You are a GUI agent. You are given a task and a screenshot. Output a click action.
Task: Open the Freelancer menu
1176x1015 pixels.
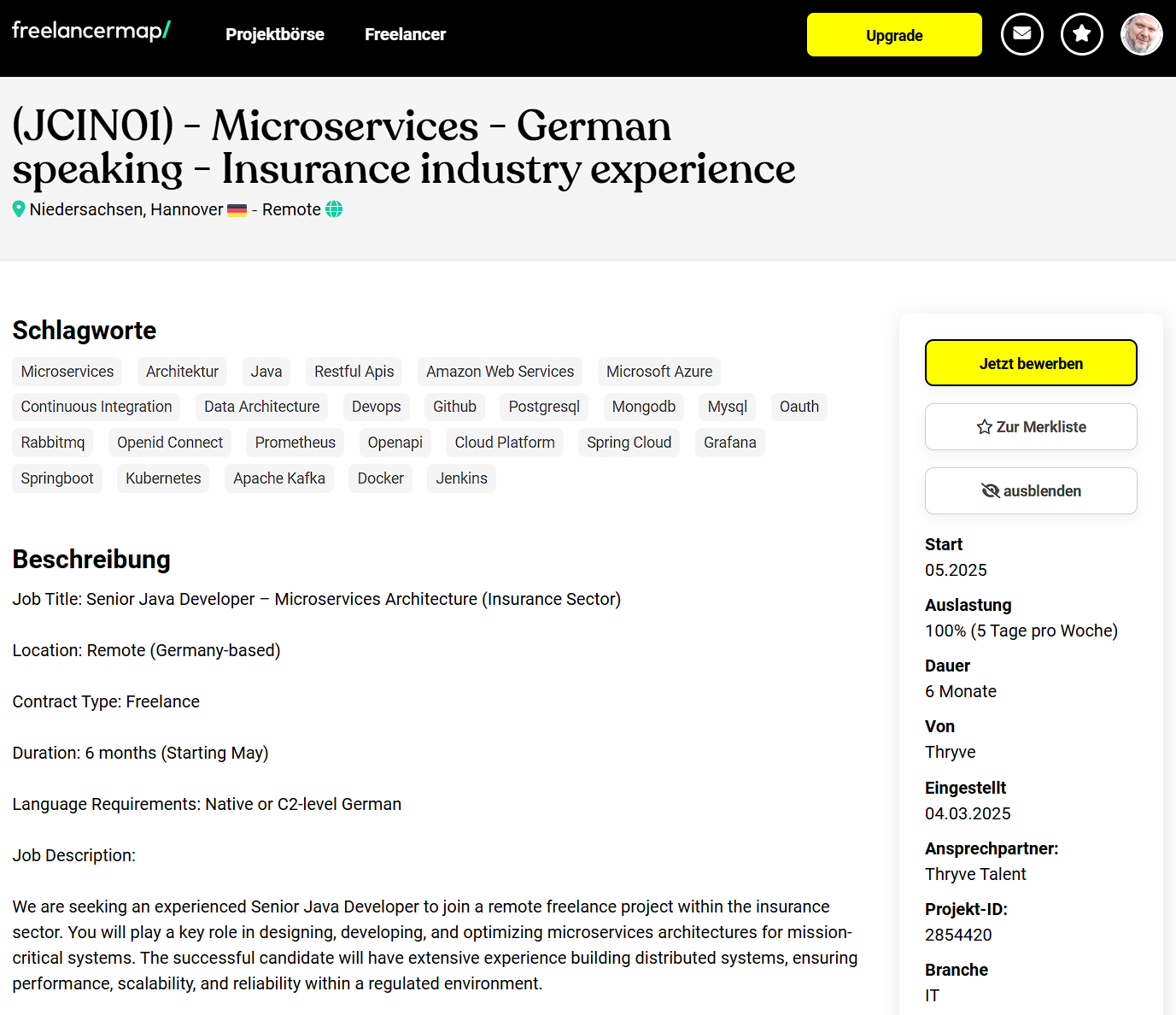click(405, 34)
